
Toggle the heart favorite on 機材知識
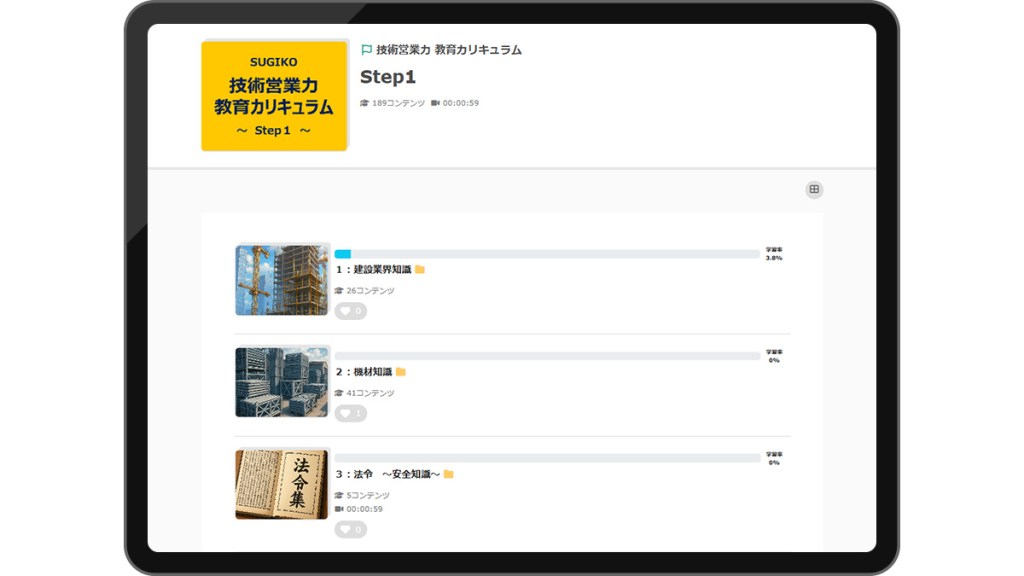350,413
